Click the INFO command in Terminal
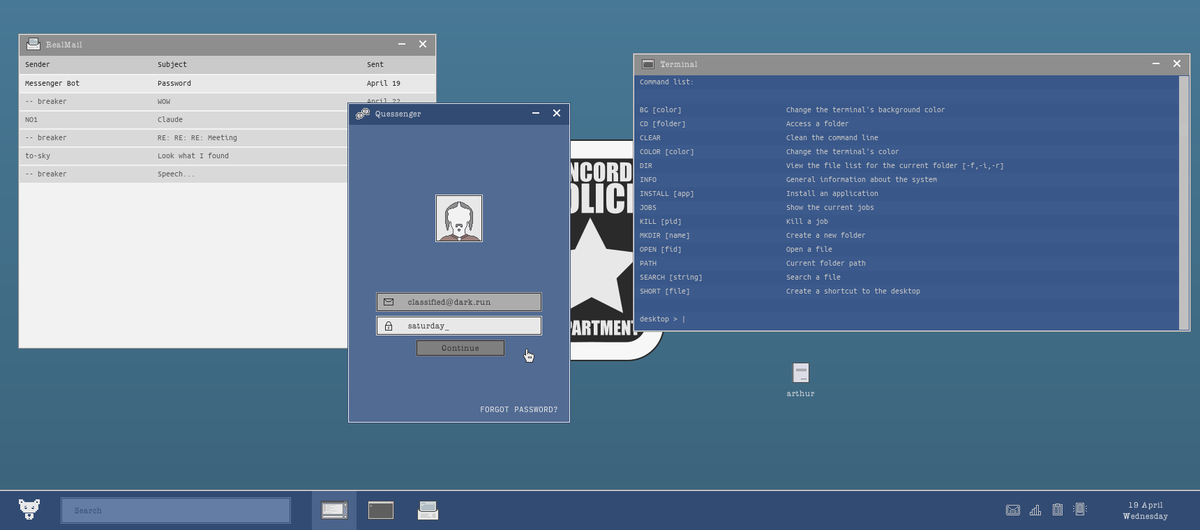1200x530 pixels. coord(648,180)
